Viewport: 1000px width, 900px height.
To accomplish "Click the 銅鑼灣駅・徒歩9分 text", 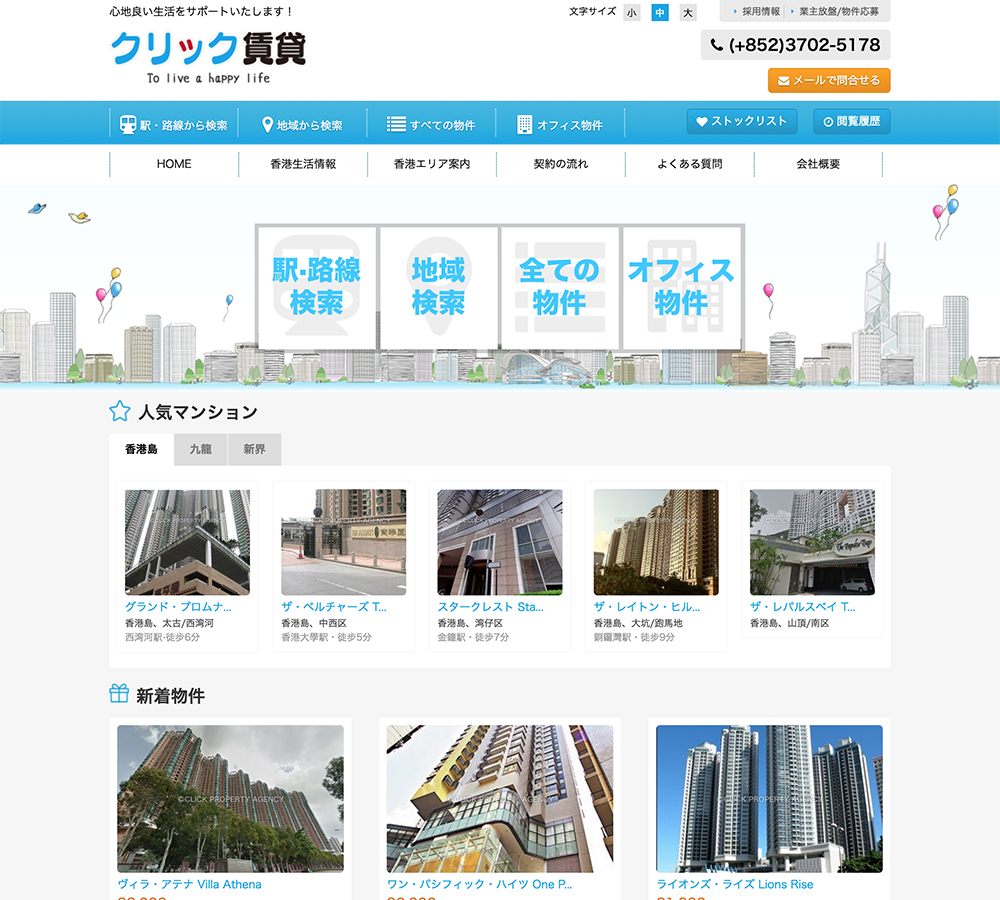I will pos(634,637).
